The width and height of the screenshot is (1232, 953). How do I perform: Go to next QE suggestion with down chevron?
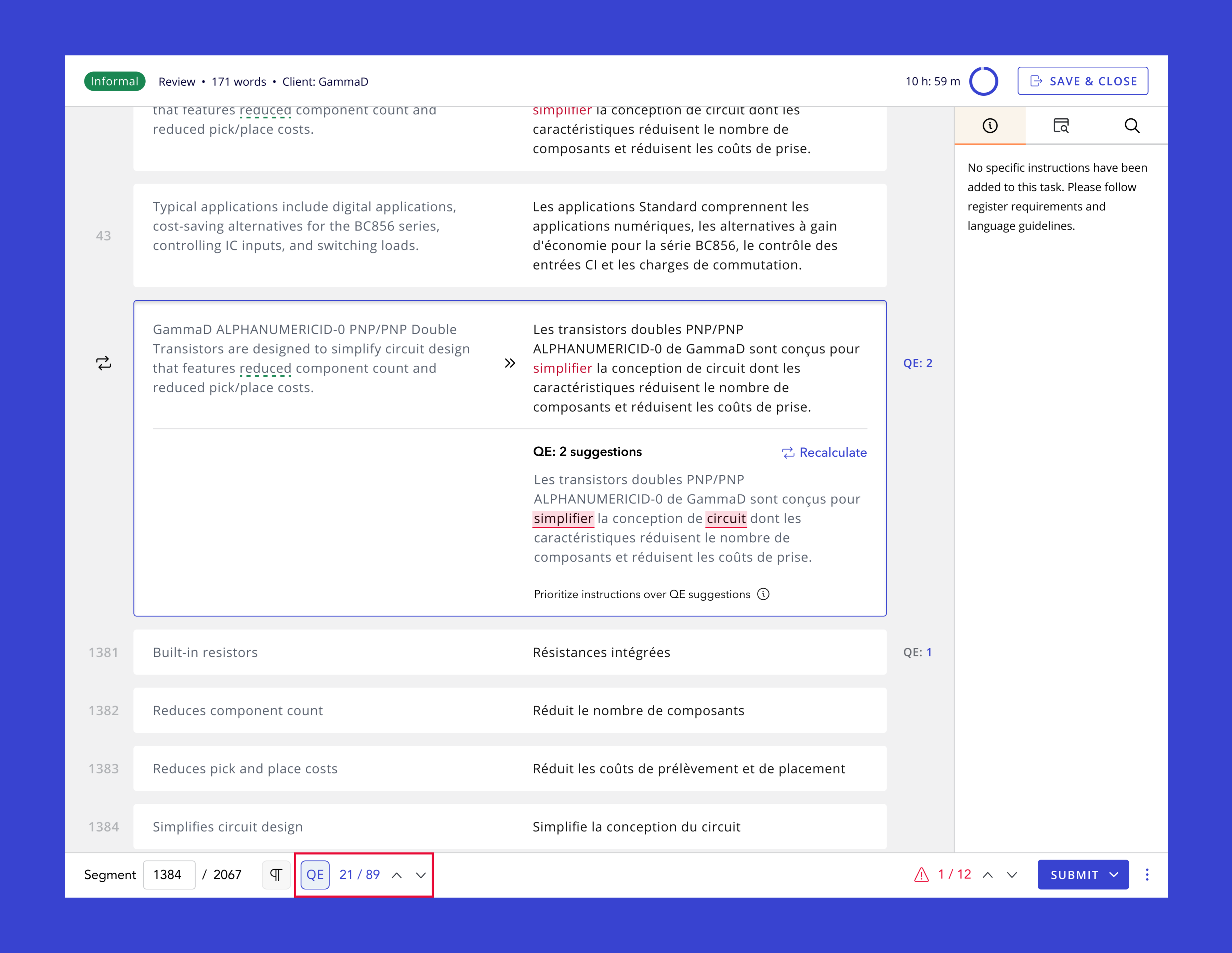(x=421, y=875)
